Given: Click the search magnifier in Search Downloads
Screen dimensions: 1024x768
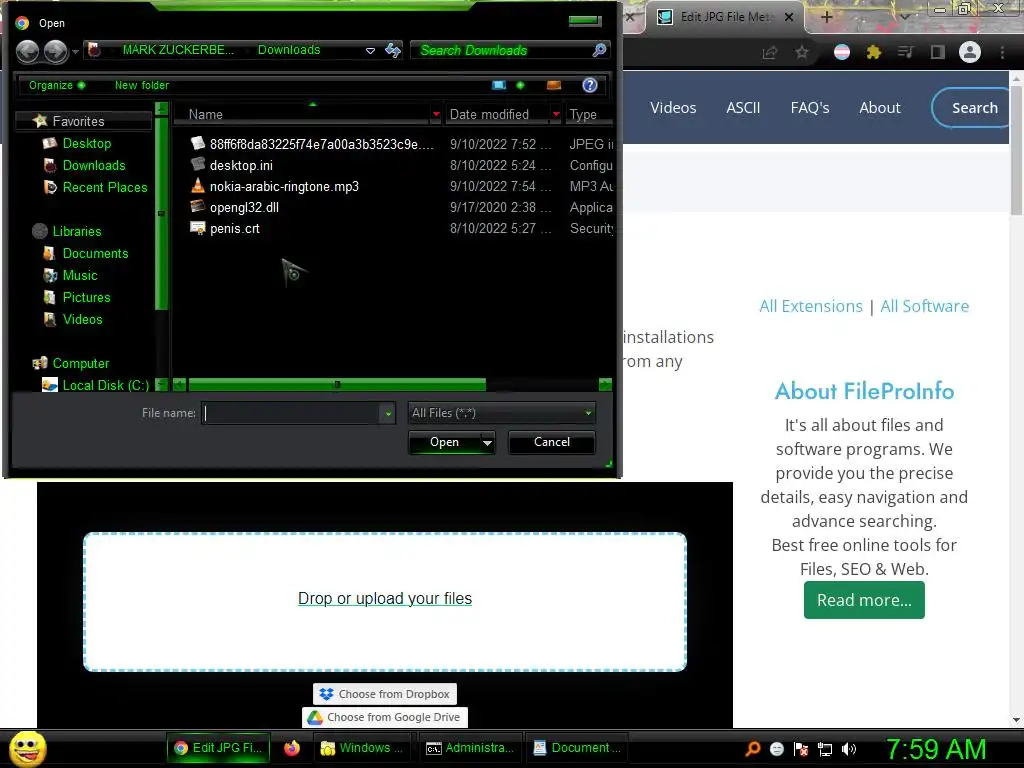Looking at the screenshot, I should click(x=599, y=50).
